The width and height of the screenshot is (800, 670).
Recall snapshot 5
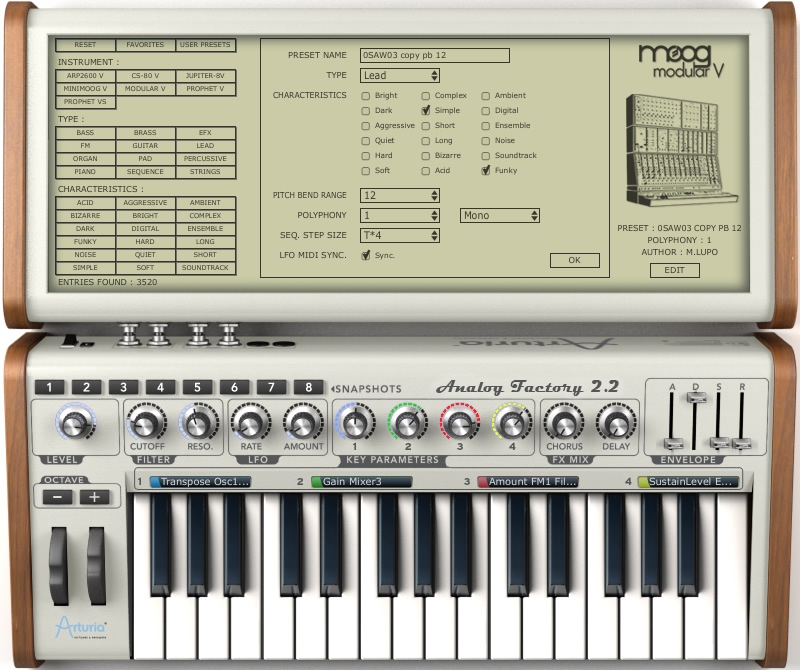pos(197,387)
